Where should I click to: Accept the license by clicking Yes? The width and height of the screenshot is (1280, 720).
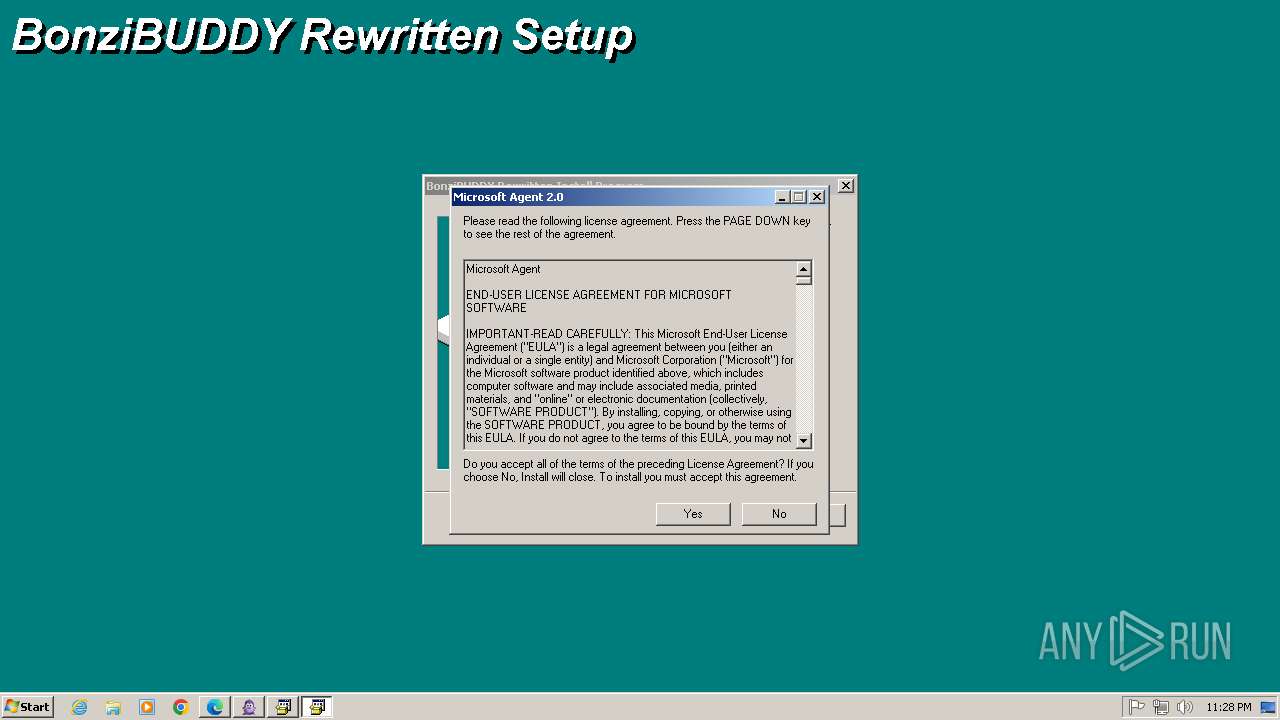coord(693,514)
